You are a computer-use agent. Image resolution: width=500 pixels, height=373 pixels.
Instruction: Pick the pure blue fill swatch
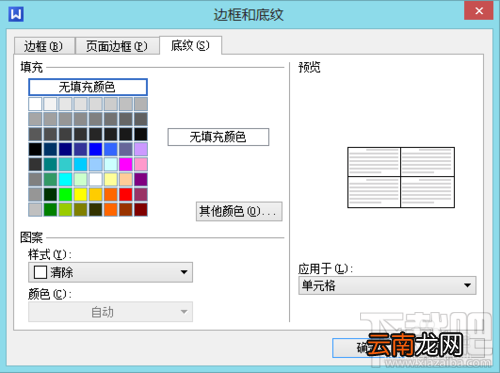click(95, 149)
